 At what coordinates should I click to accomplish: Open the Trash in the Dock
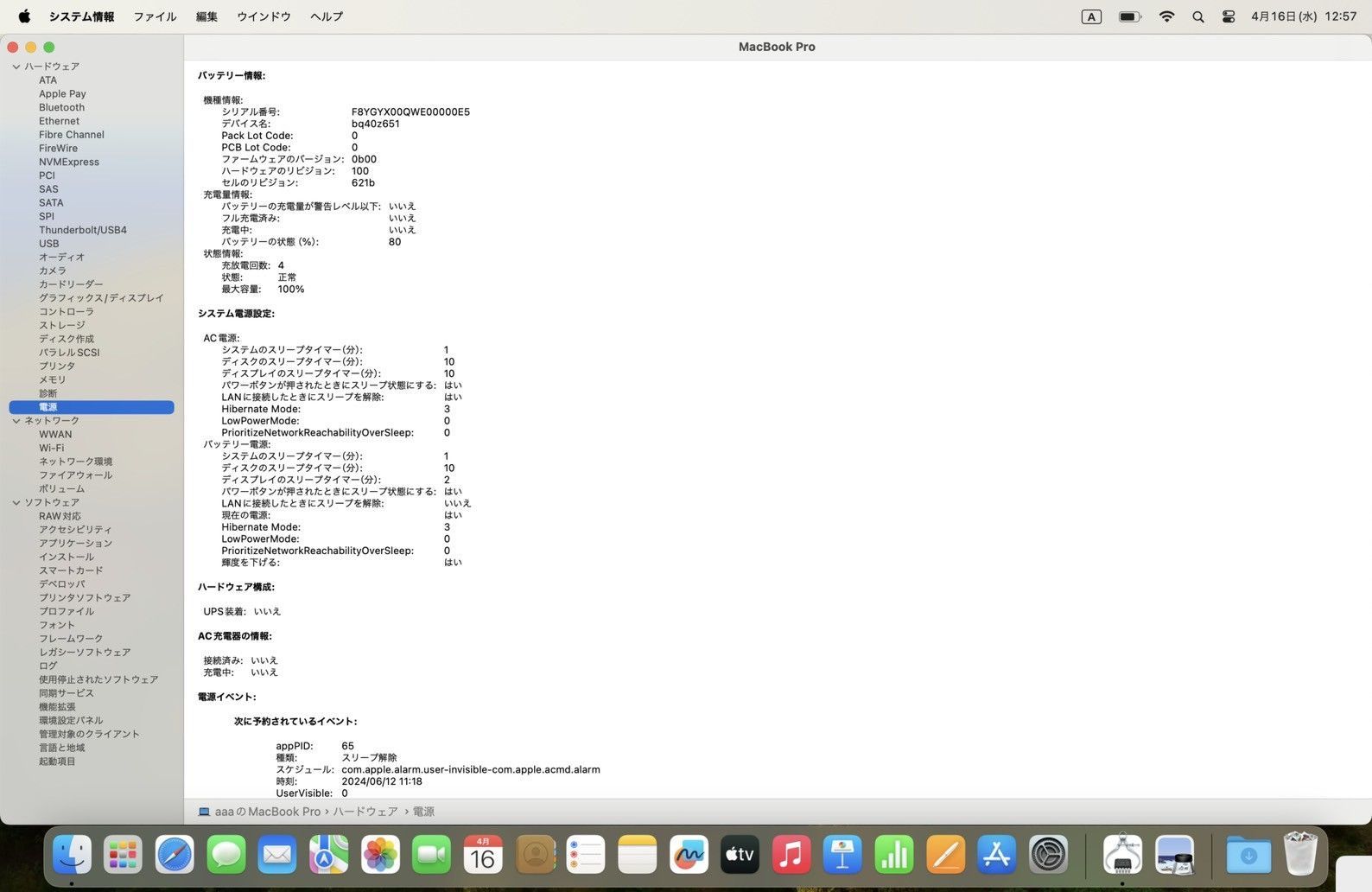[x=1300, y=853]
